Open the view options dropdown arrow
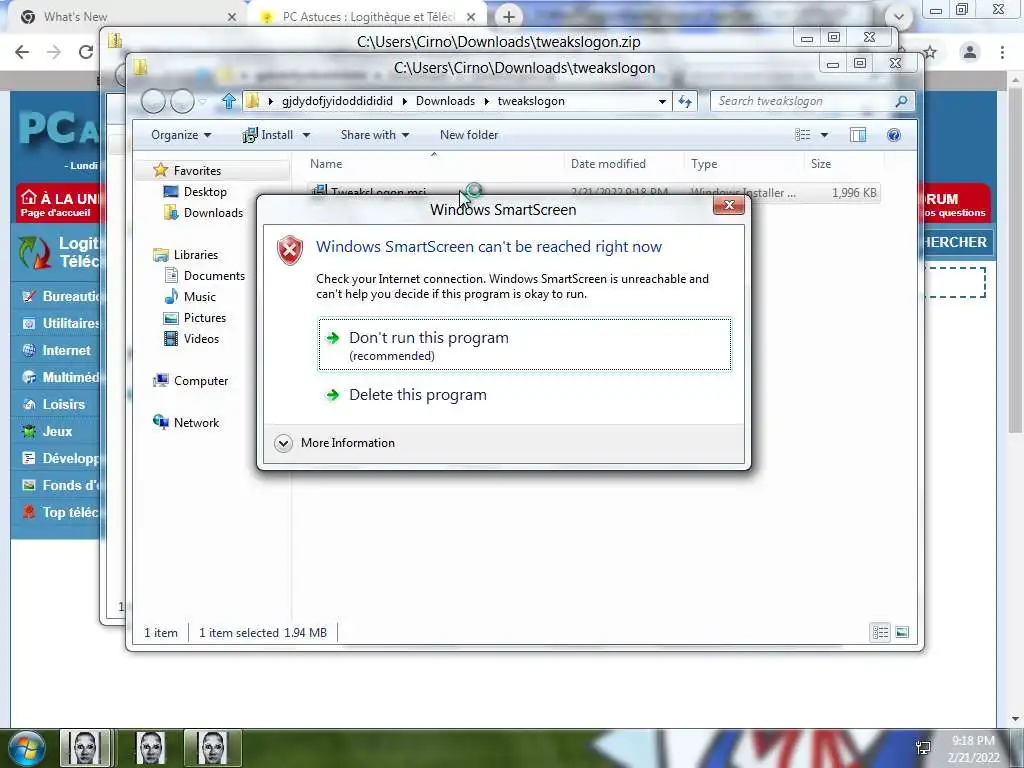This screenshot has width=1024, height=768. coord(824,135)
